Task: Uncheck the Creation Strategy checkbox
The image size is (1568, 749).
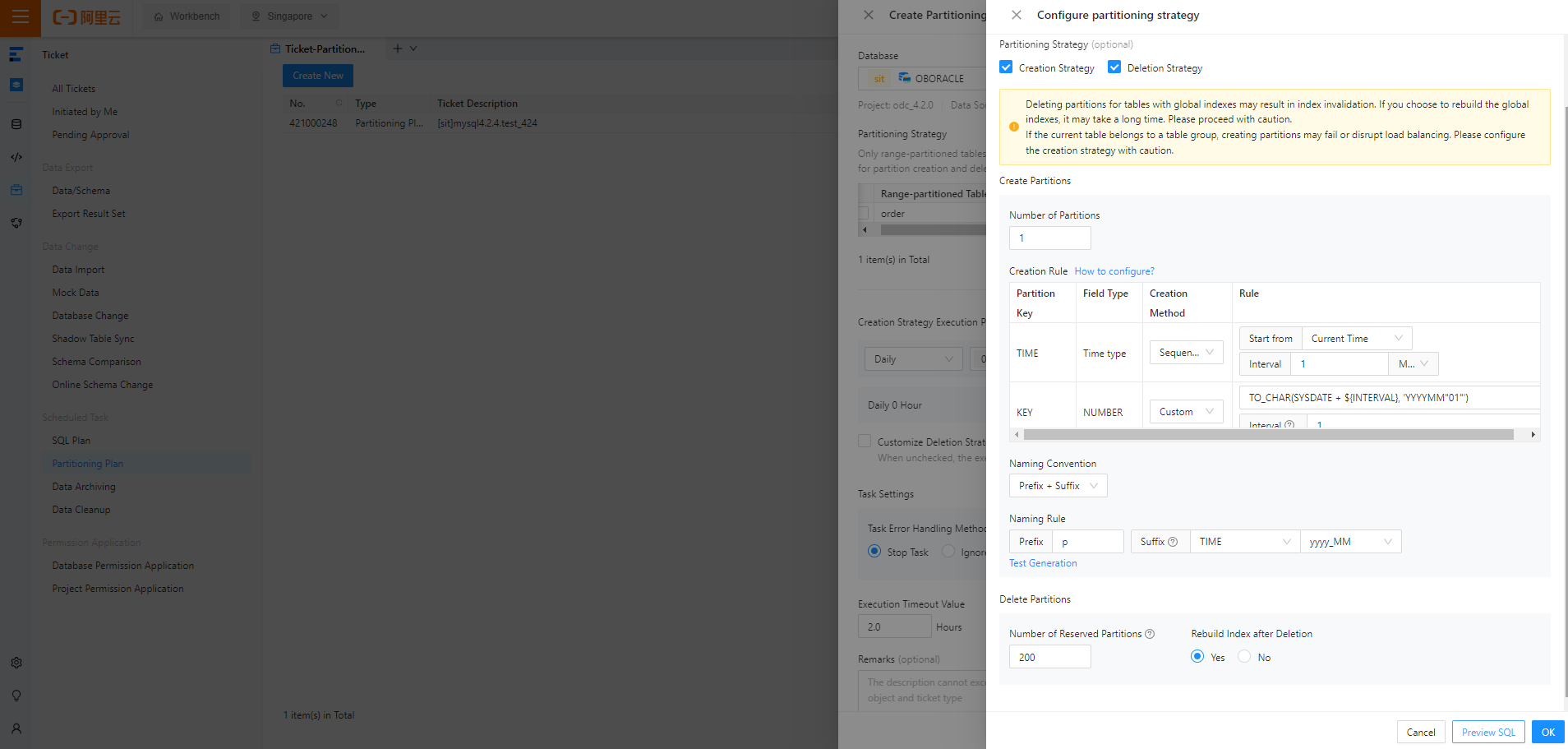Action: coord(1006,67)
